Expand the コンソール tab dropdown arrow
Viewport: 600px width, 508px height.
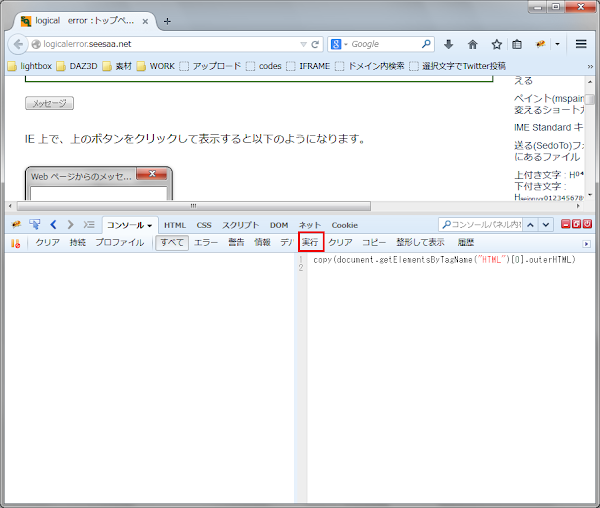[150, 226]
